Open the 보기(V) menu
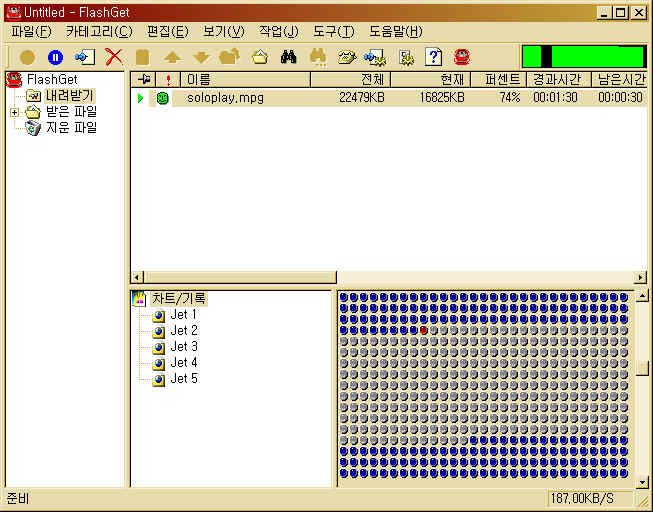This screenshot has width=653, height=512. 223,31
